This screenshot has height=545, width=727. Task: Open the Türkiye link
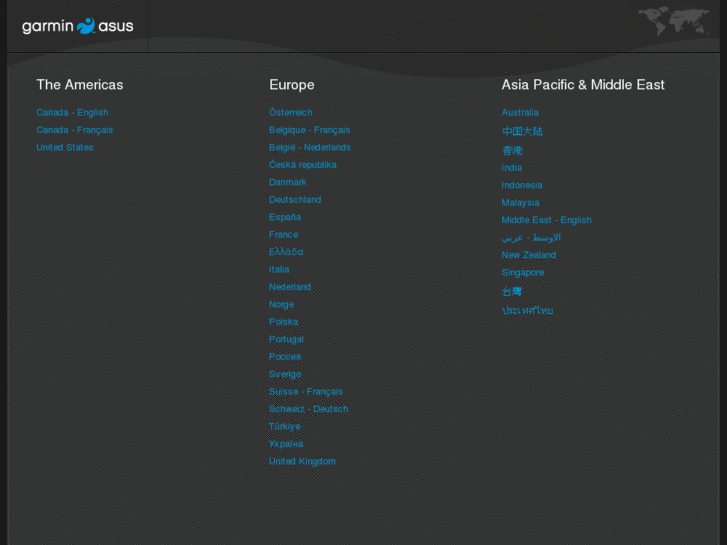point(285,426)
